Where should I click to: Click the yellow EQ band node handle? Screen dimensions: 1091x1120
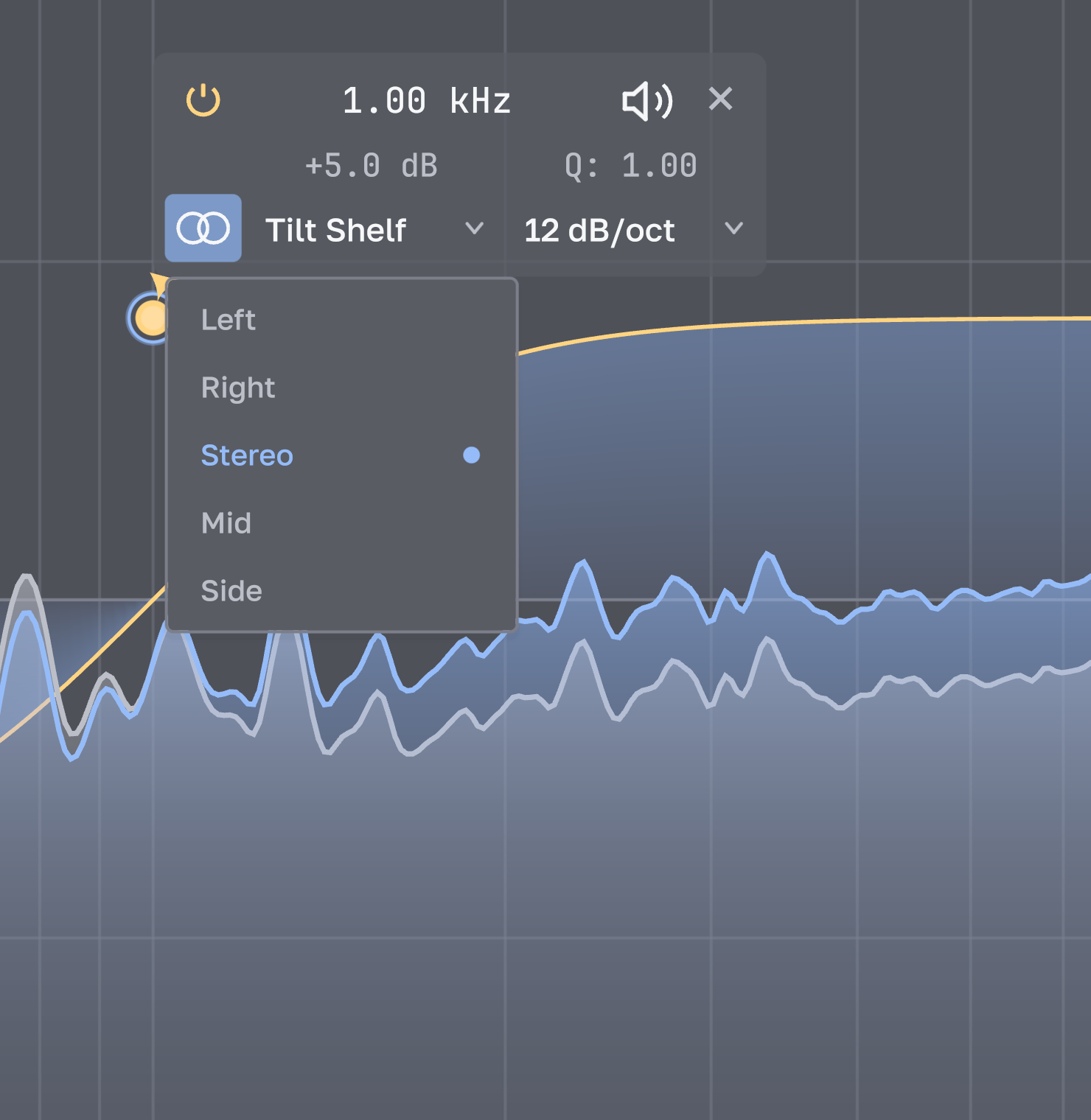150,318
